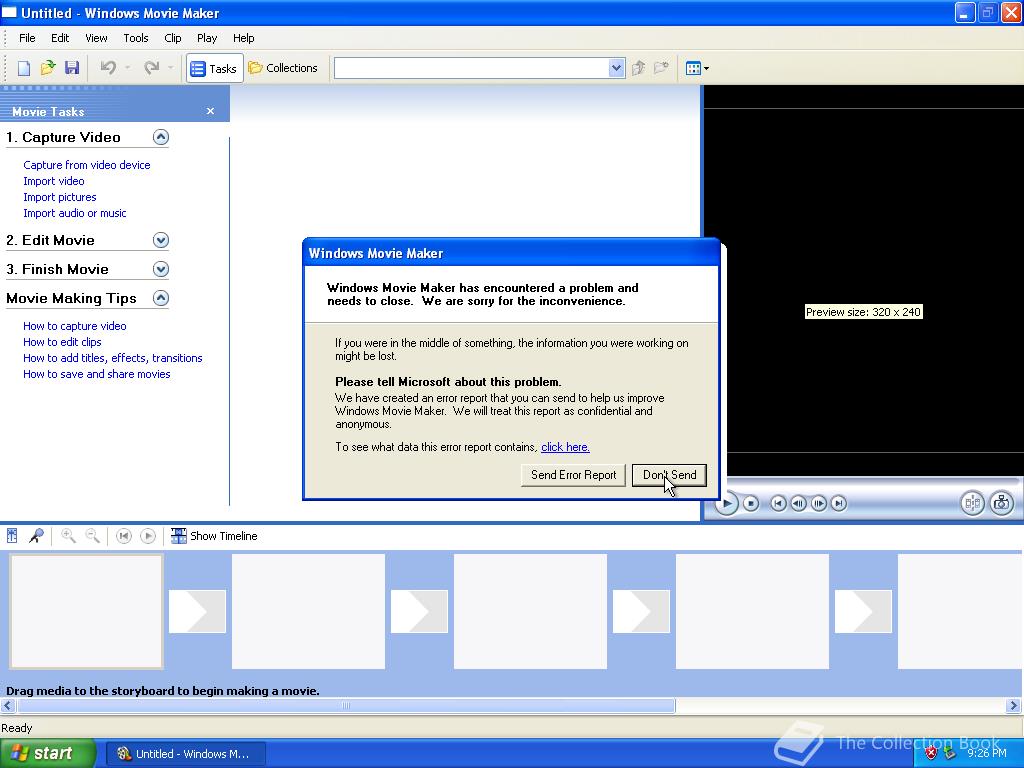1024x768 pixels.
Task: Click the monitor seek bar
Action: 872,482
